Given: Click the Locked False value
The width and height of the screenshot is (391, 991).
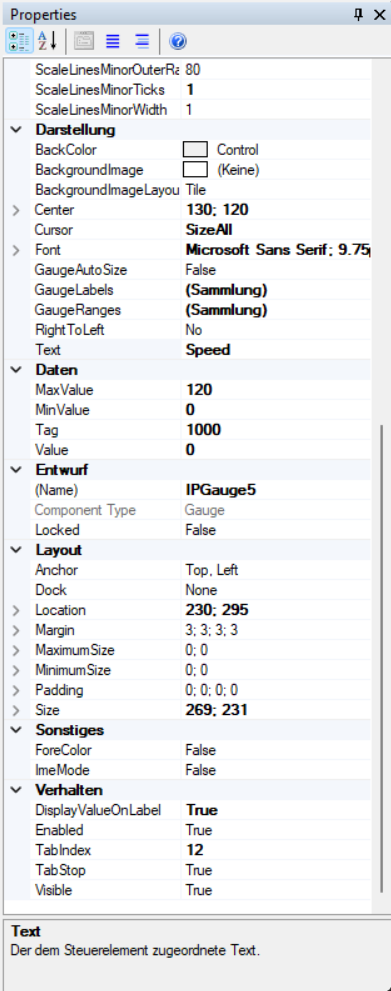Looking at the screenshot, I should [x=200, y=530].
